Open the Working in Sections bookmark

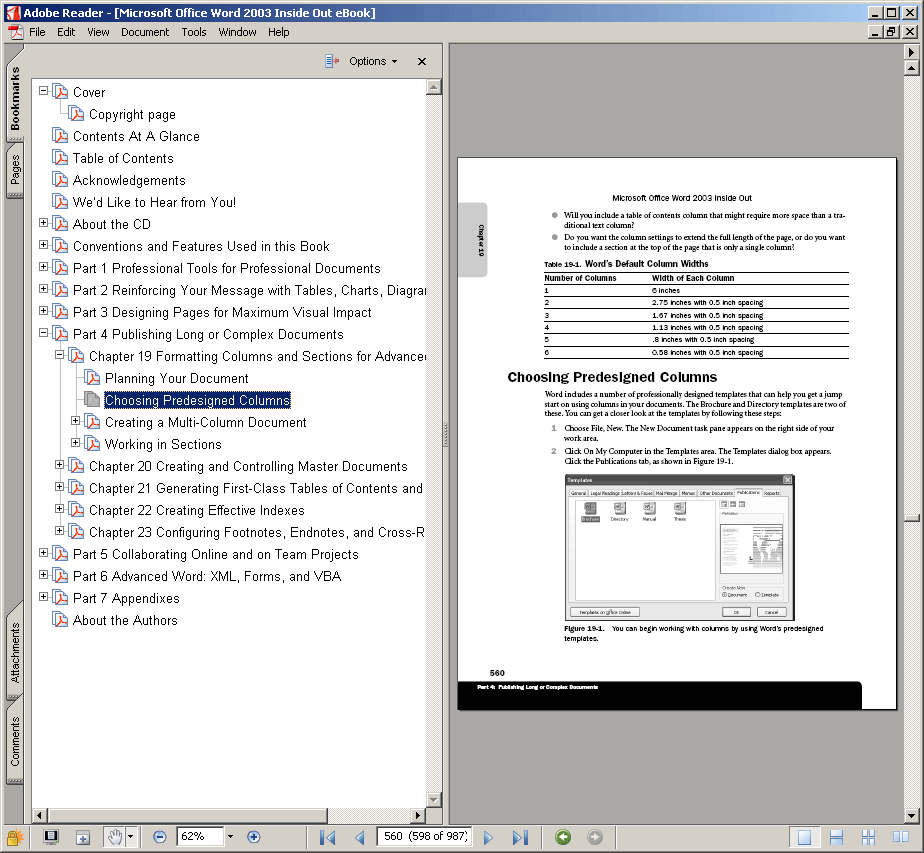point(163,444)
